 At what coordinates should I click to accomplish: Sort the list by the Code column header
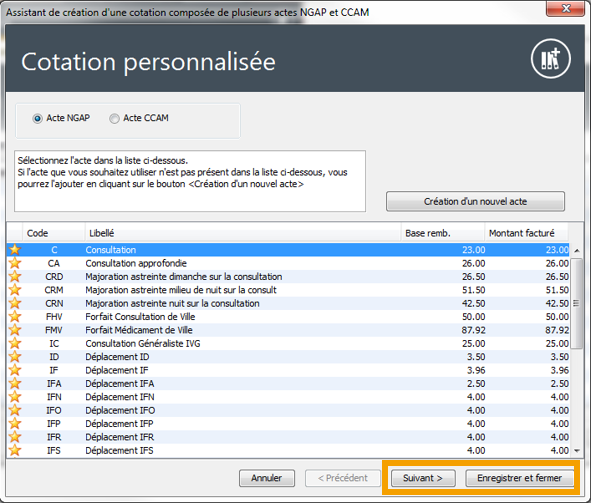54,233
